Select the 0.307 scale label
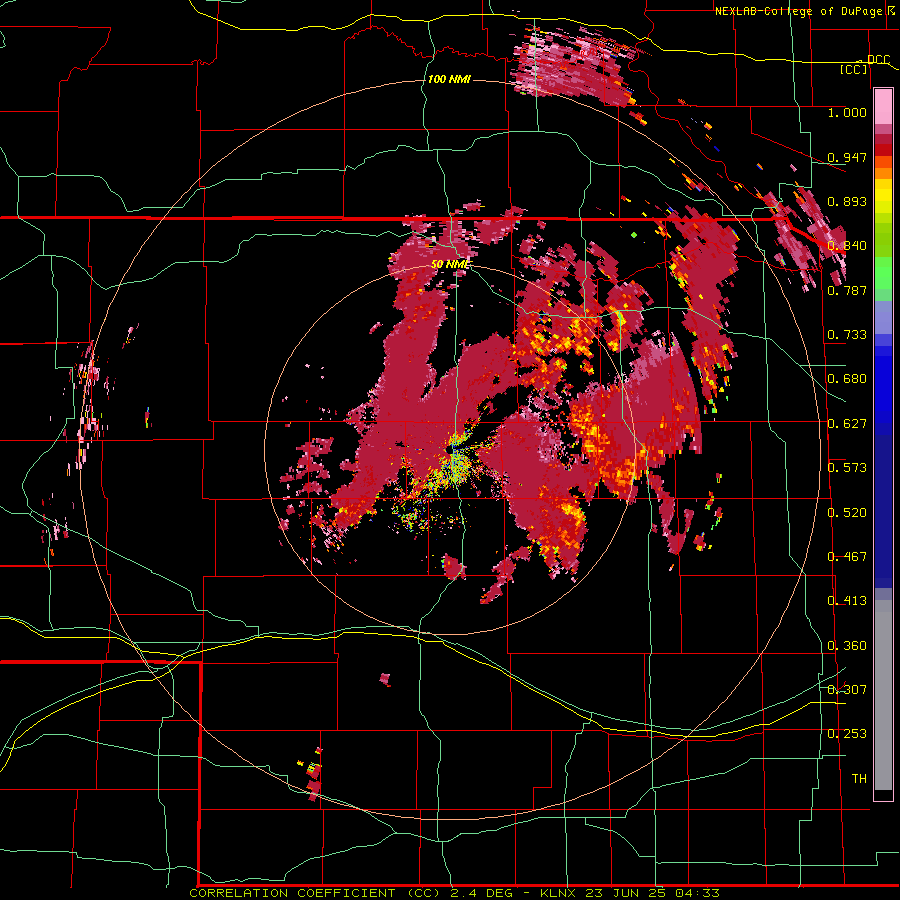Image resolution: width=900 pixels, height=900 pixels. click(847, 689)
